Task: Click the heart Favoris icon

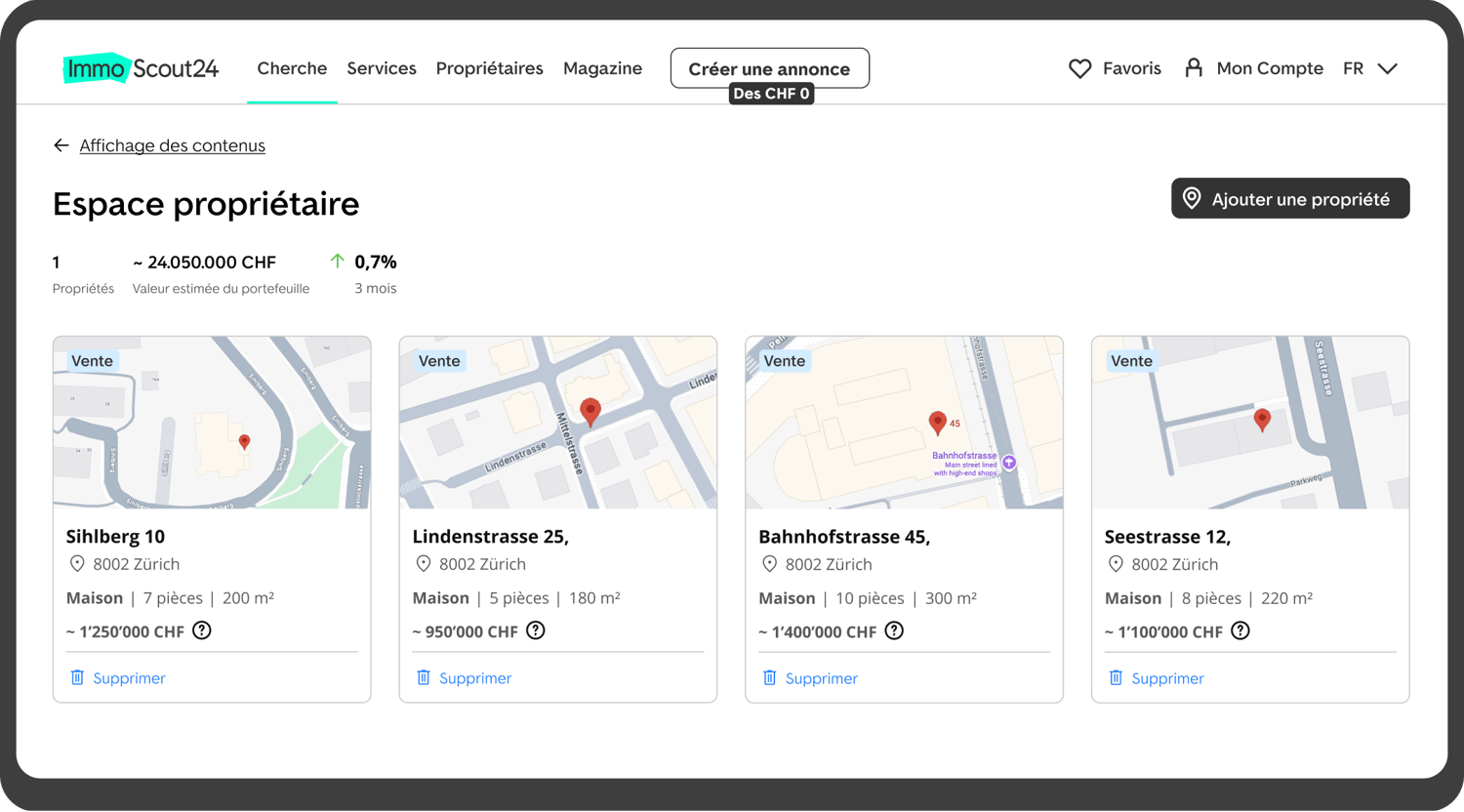Action: [x=1079, y=68]
